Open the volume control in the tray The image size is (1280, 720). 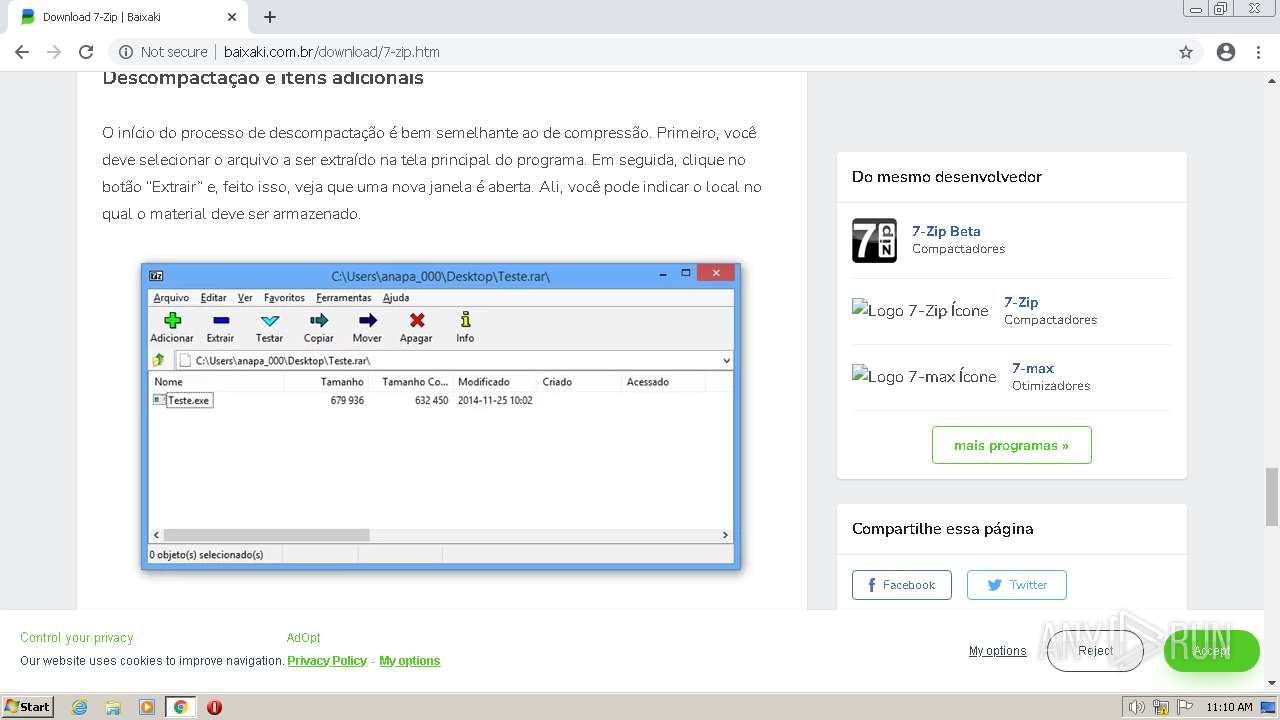pyautogui.click(x=1136, y=707)
